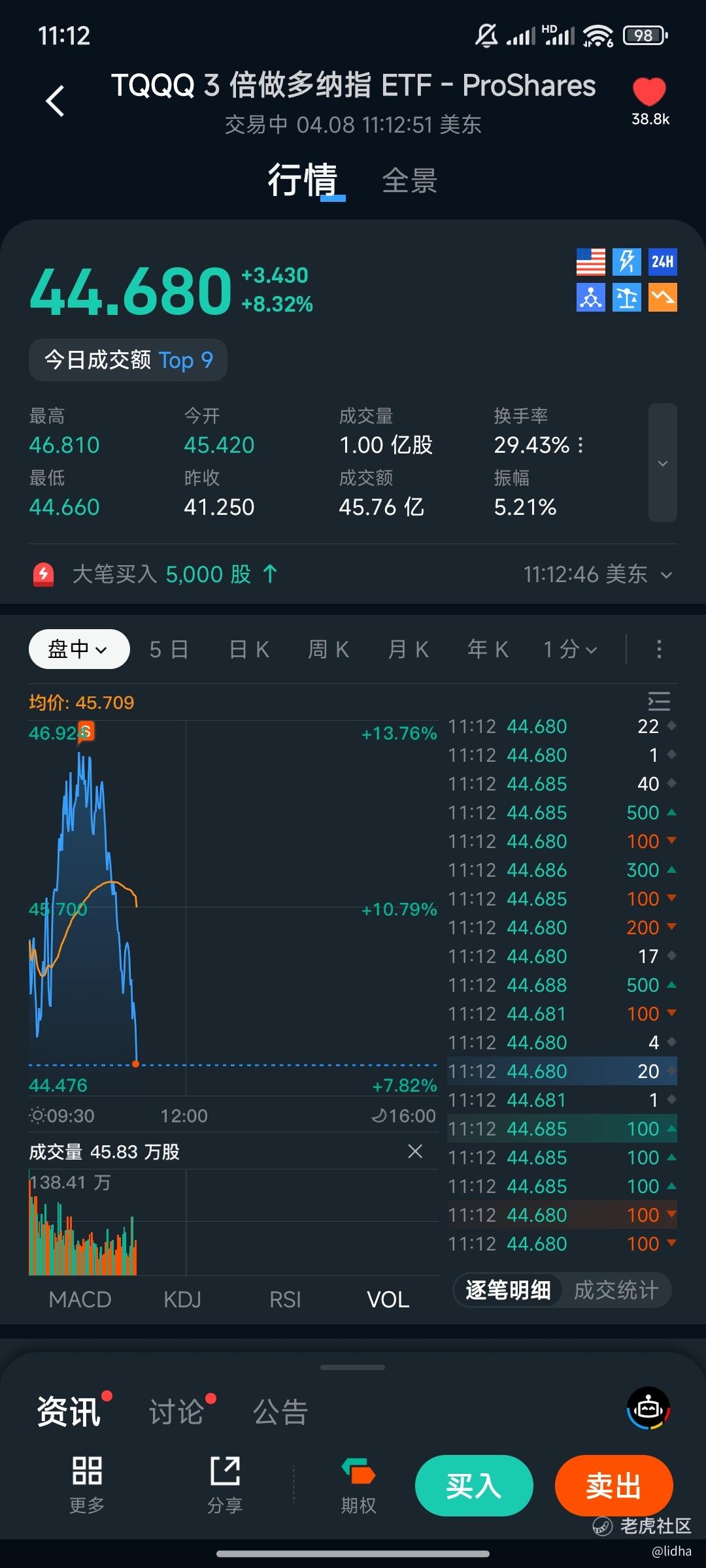The width and height of the screenshot is (706, 1568).
Task: Tap the 均价: 45.709 average price label
Action: coord(81,702)
